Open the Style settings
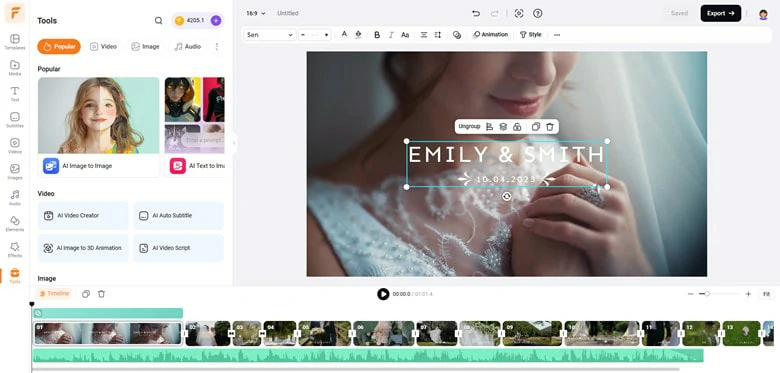 point(530,35)
